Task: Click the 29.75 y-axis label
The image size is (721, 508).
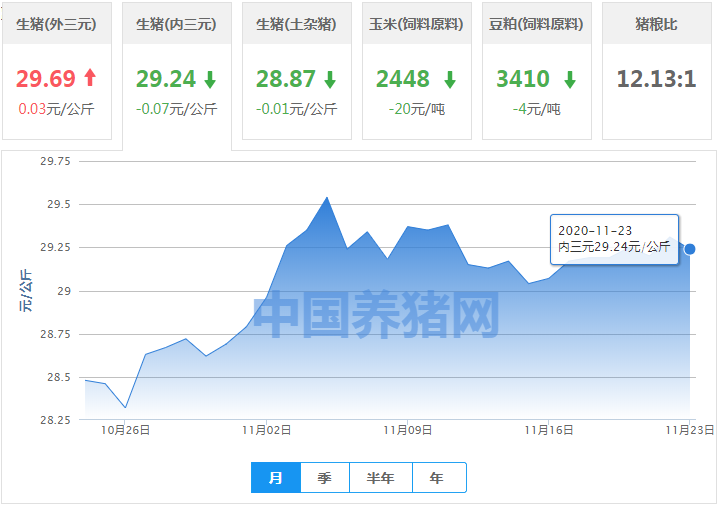Action: pos(55,161)
